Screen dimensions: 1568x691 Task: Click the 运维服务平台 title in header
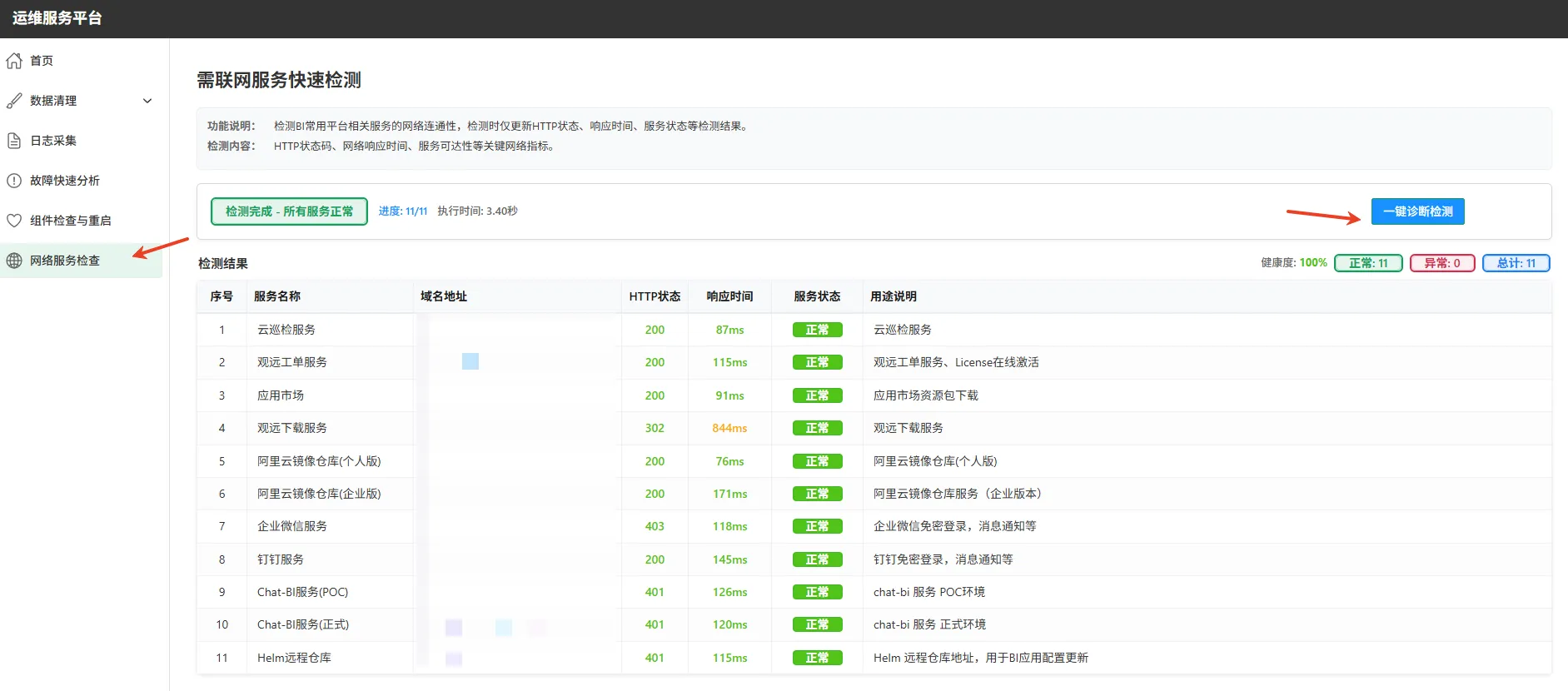coord(57,18)
